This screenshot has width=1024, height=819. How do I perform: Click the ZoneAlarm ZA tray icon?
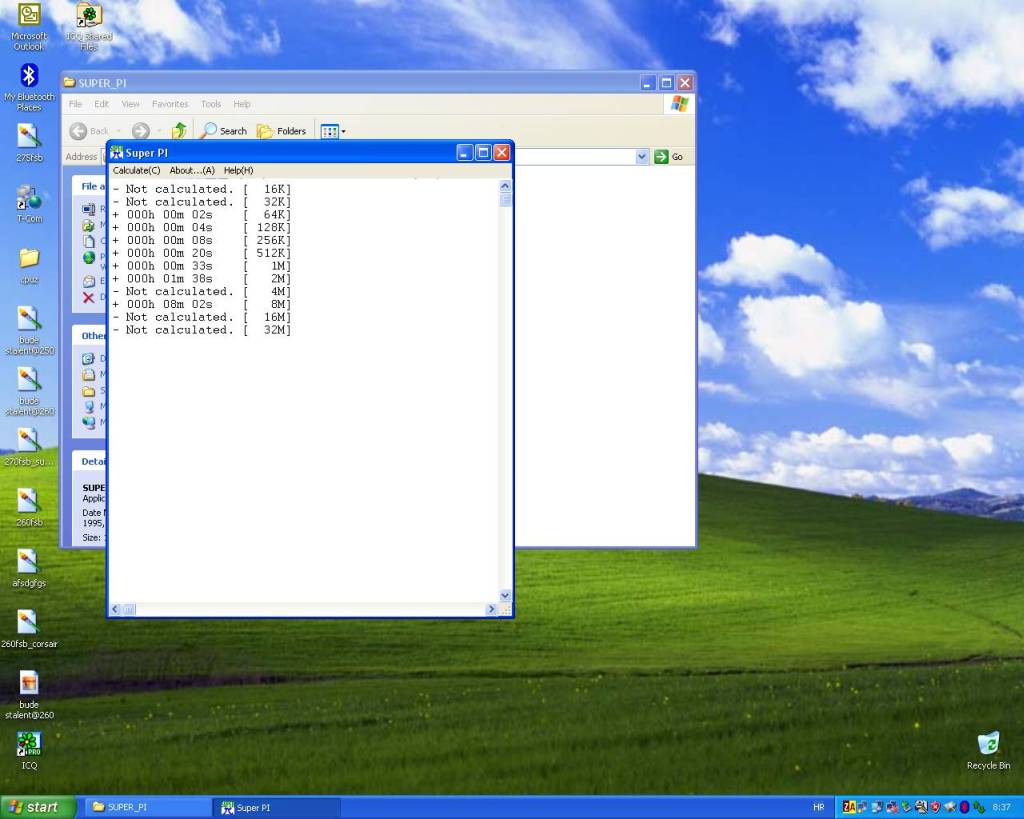coord(849,807)
